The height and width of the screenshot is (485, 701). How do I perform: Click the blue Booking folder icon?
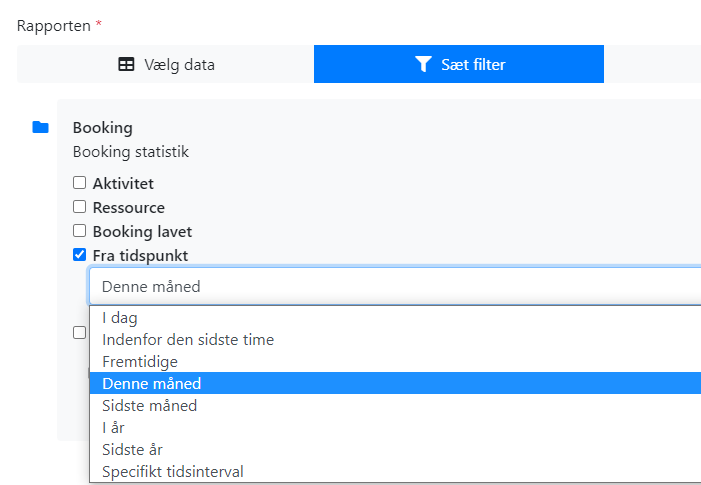(x=40, y=127)
